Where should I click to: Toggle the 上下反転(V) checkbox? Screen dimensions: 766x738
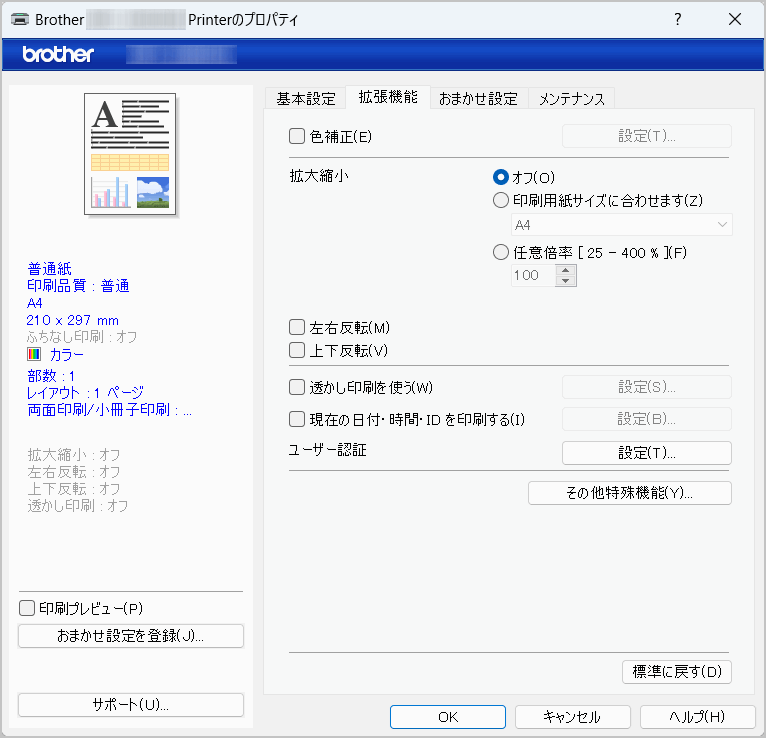coord(297,350)
